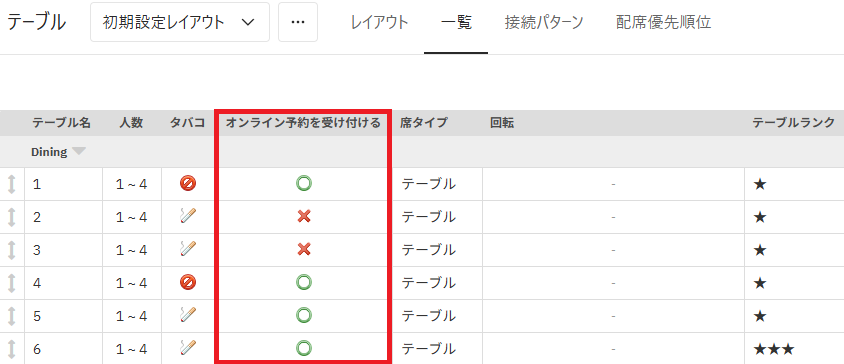Click the smoking cigarette icon for table 2

click(x=188, y=216)
